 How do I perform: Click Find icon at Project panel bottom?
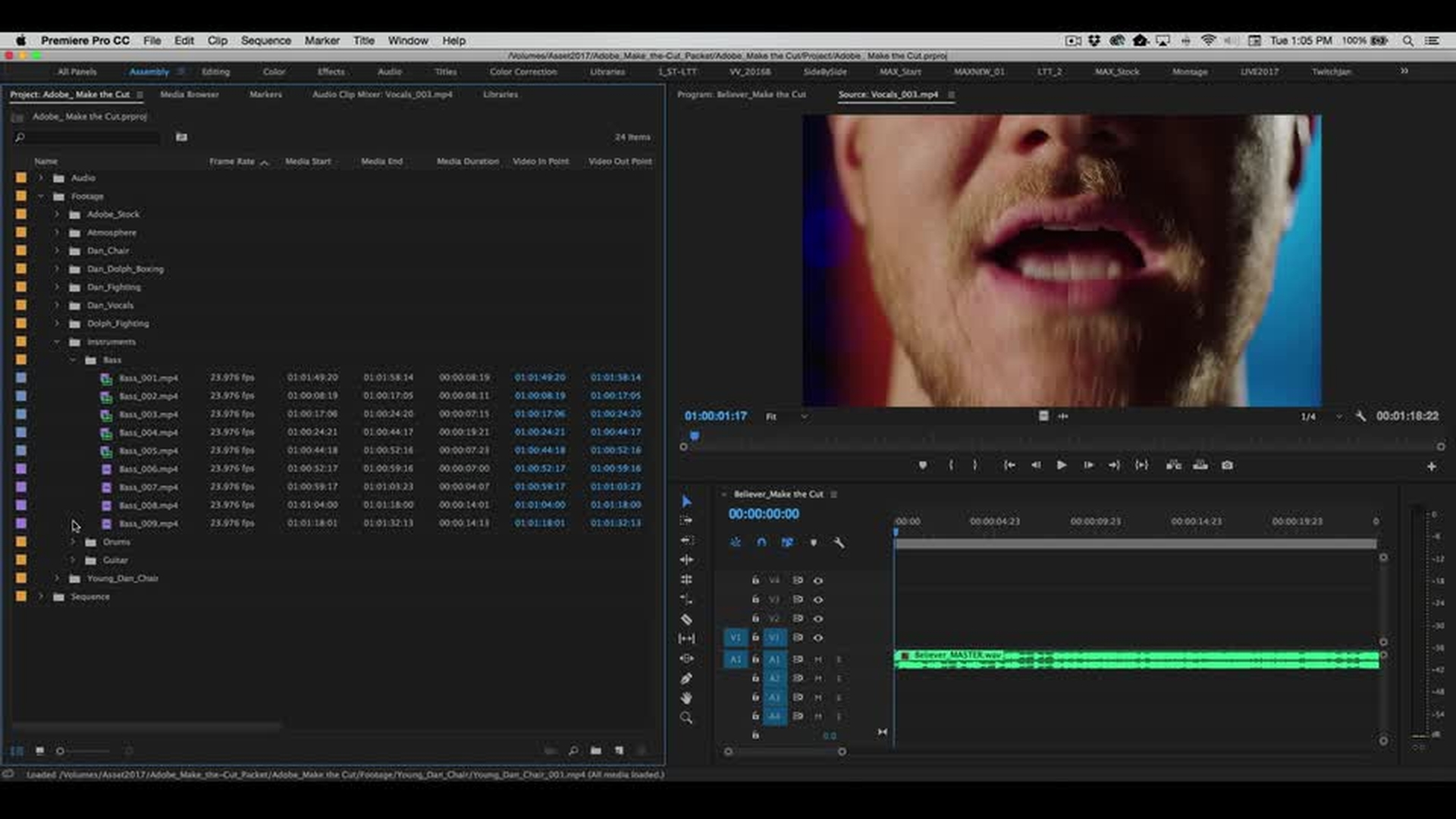pos(573,751)
